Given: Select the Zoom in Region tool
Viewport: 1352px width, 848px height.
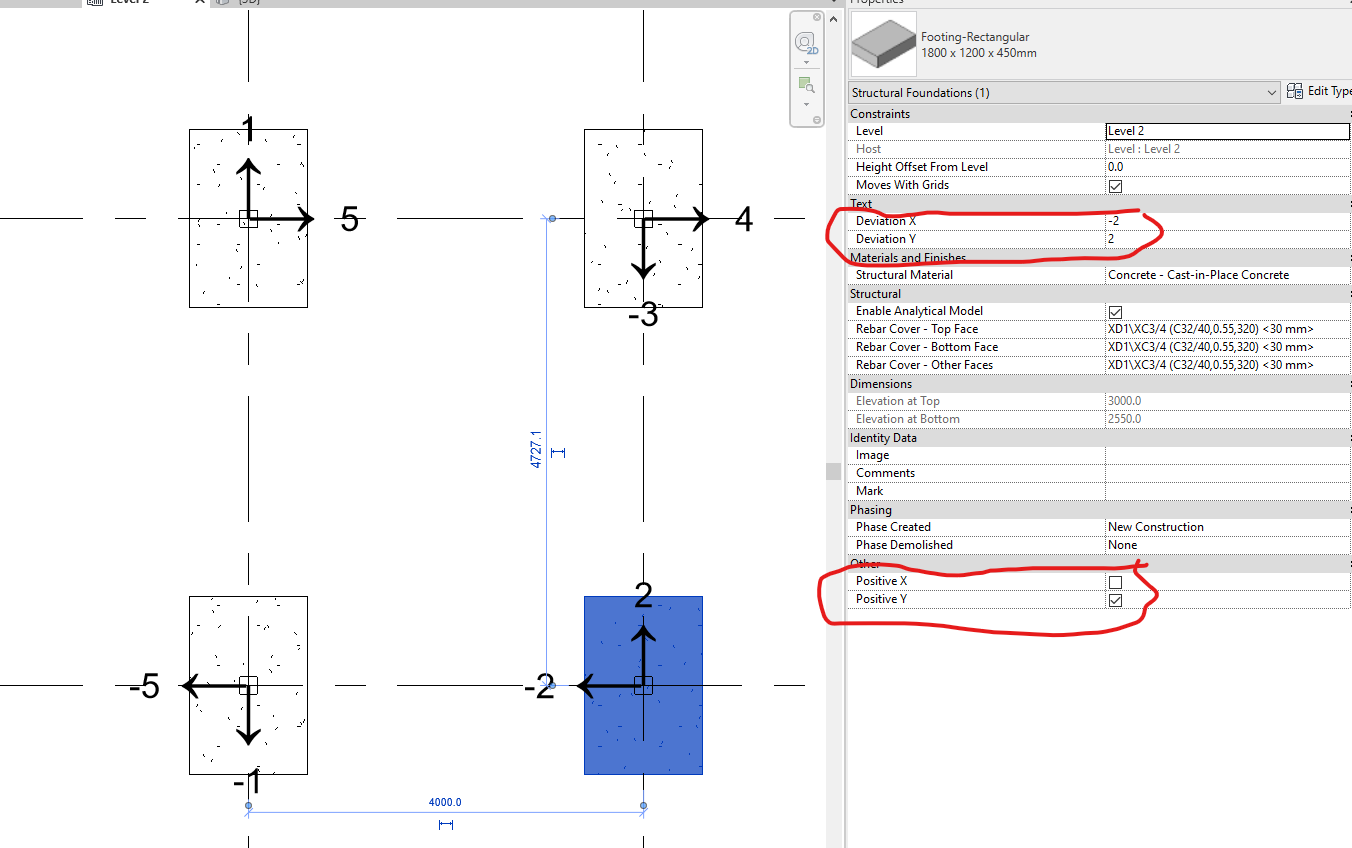Looking at the screenshot, I should tap(804, 85).
